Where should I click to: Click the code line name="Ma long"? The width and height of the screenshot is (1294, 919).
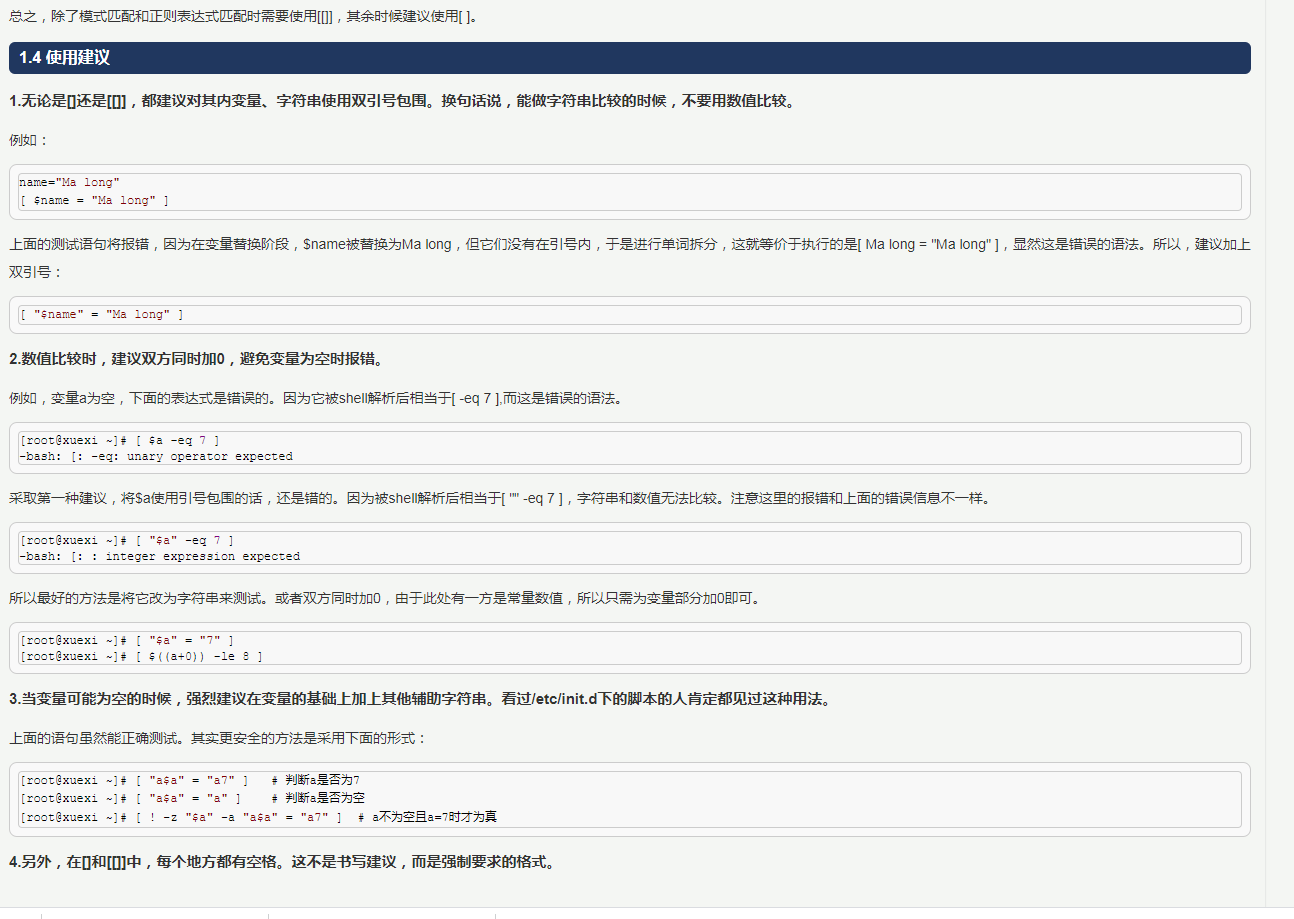pyautogui.click(x=70, y=182)
